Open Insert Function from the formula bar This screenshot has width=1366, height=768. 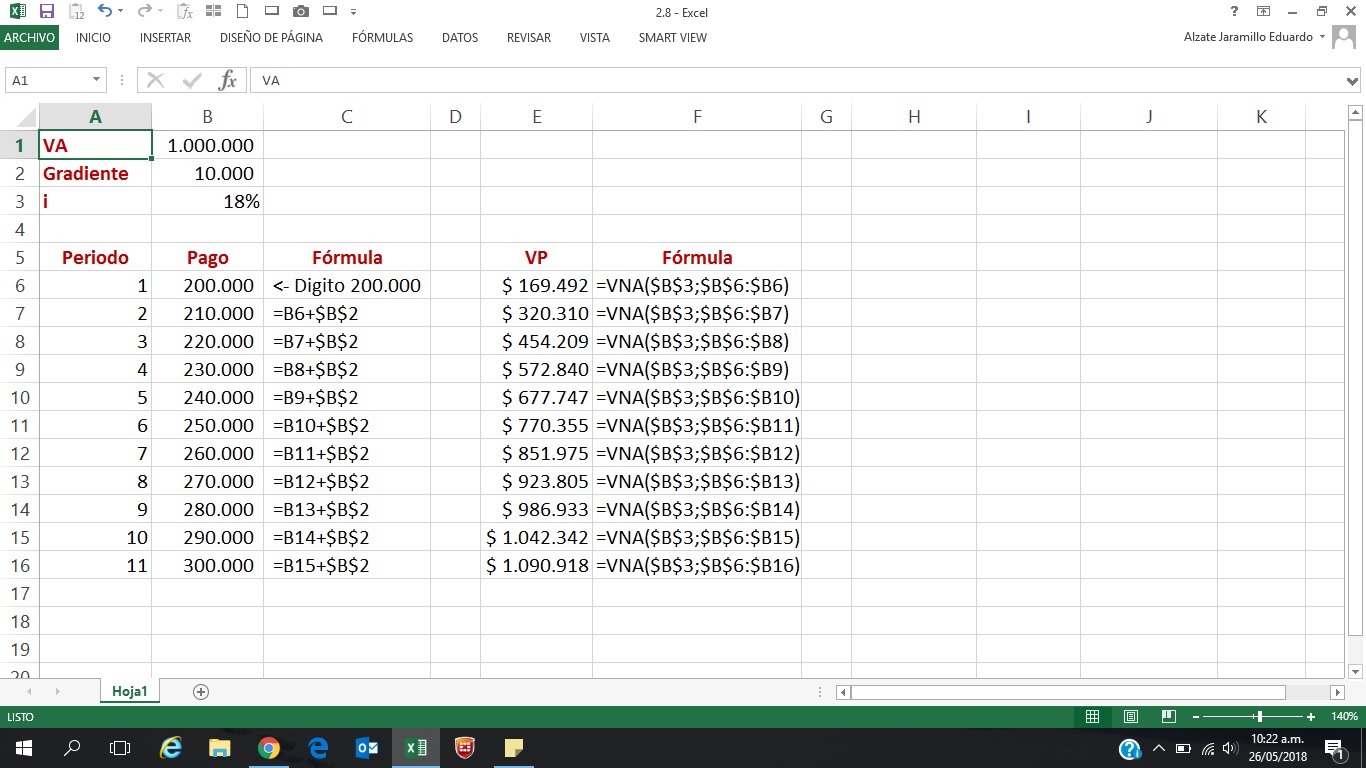[227, 80]
